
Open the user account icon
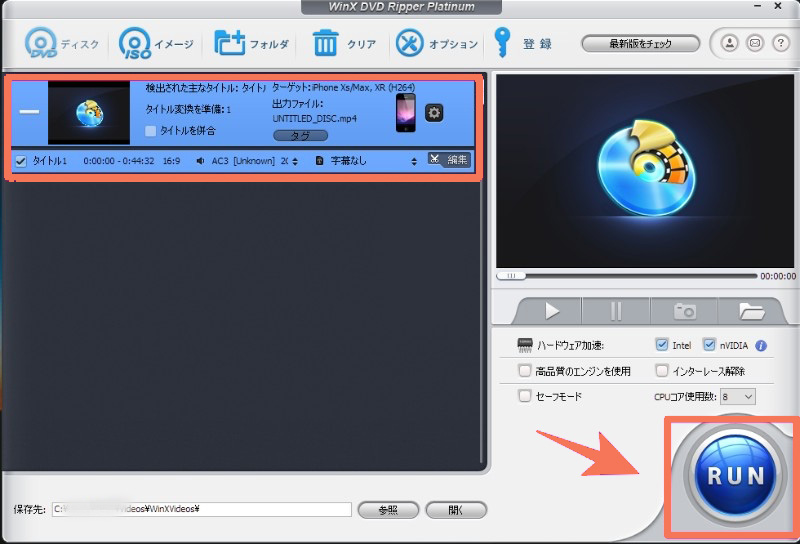(730, 43)
